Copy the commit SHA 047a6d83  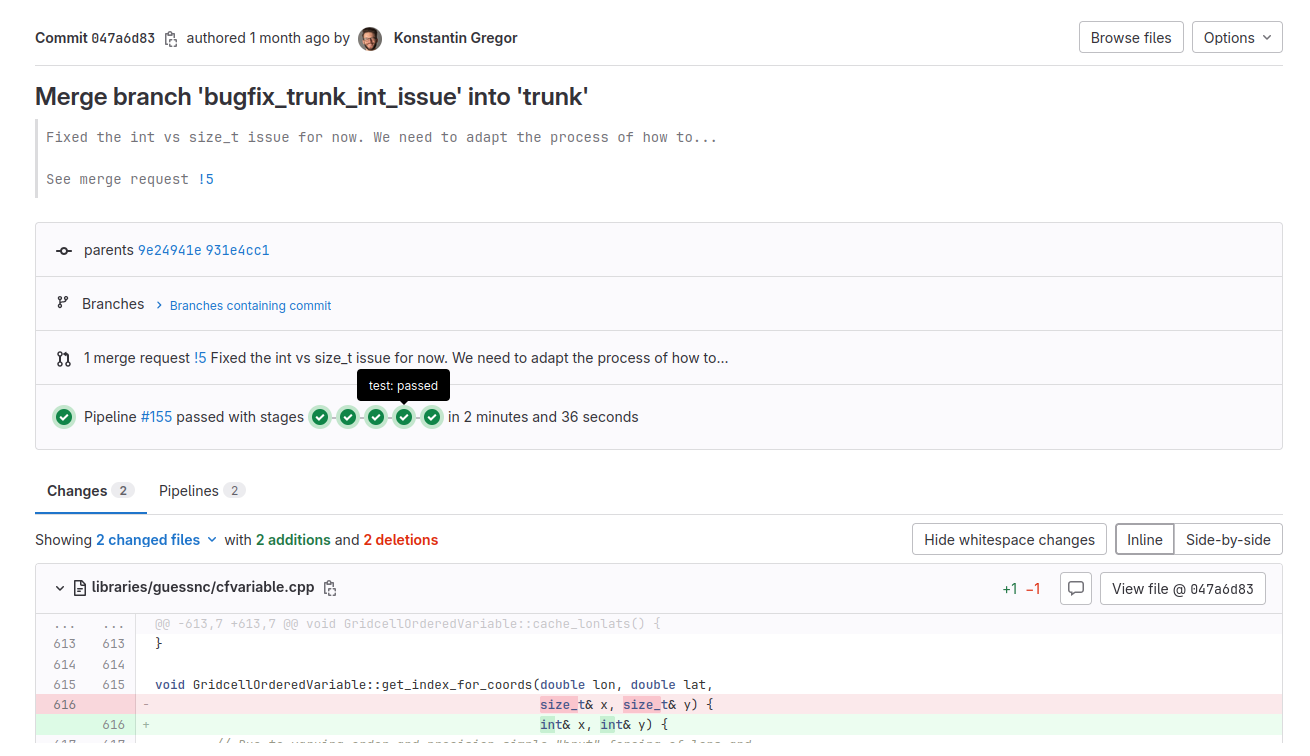(171, 39)
